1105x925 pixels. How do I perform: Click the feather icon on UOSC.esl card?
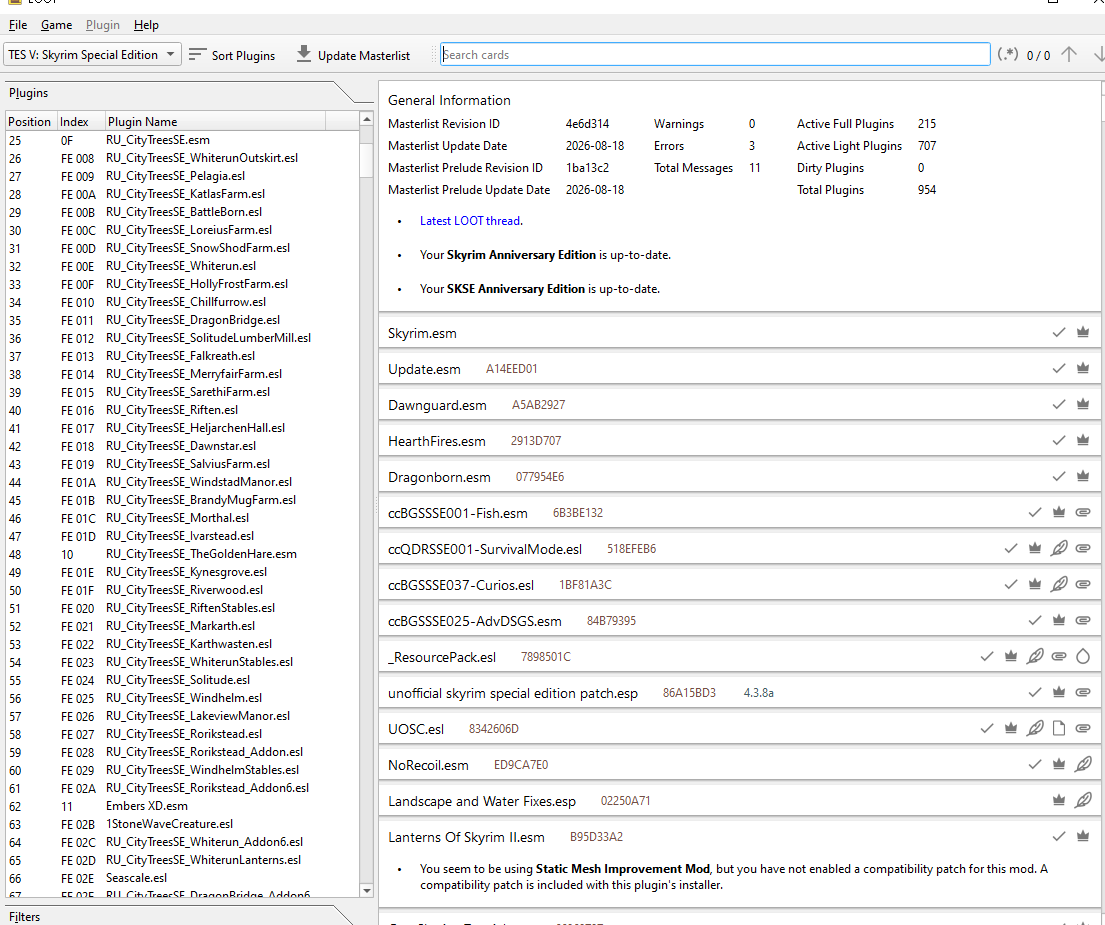click(1035, 728)
